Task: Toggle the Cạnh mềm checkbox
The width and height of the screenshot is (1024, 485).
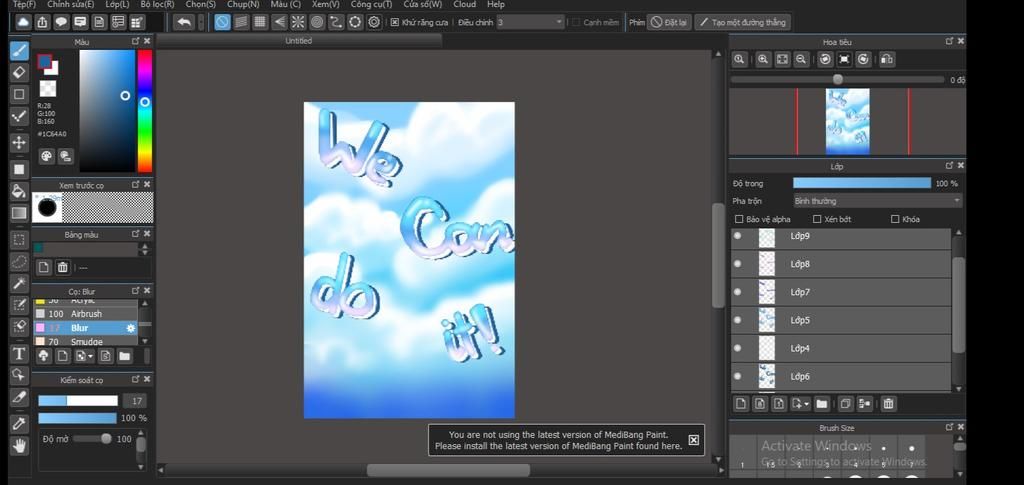Action: [x=576, y=22]
